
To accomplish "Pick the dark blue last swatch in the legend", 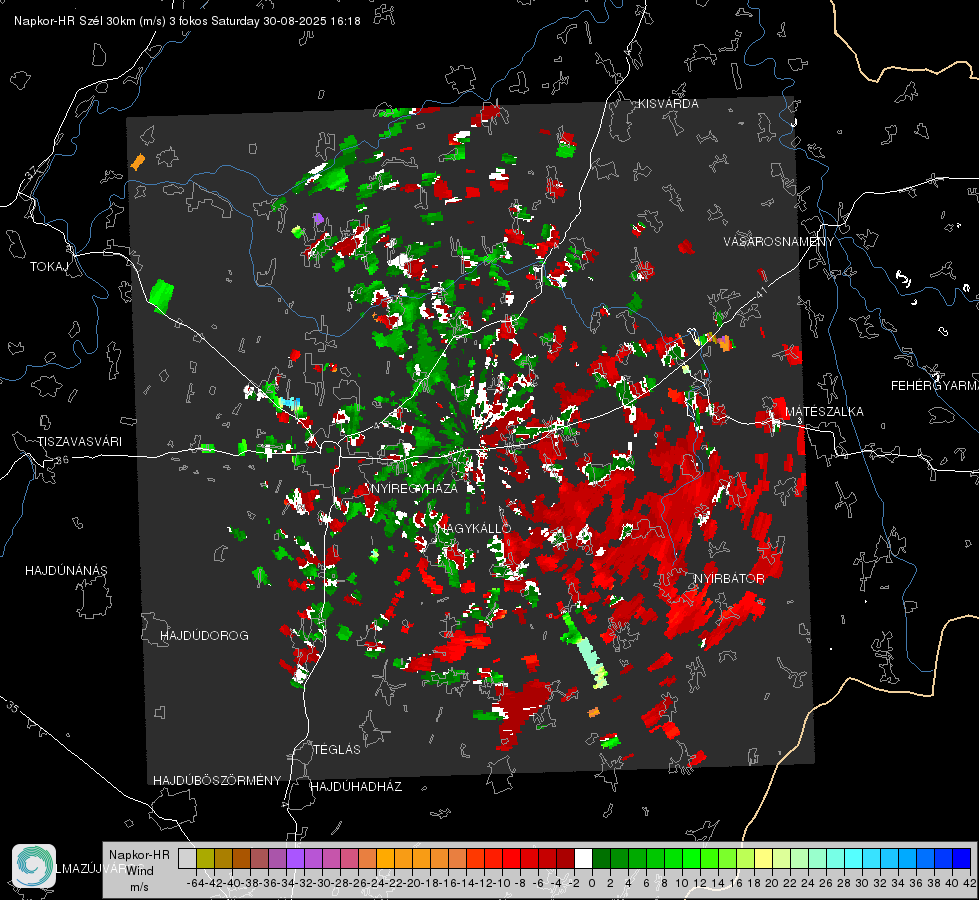I will 962,858.
